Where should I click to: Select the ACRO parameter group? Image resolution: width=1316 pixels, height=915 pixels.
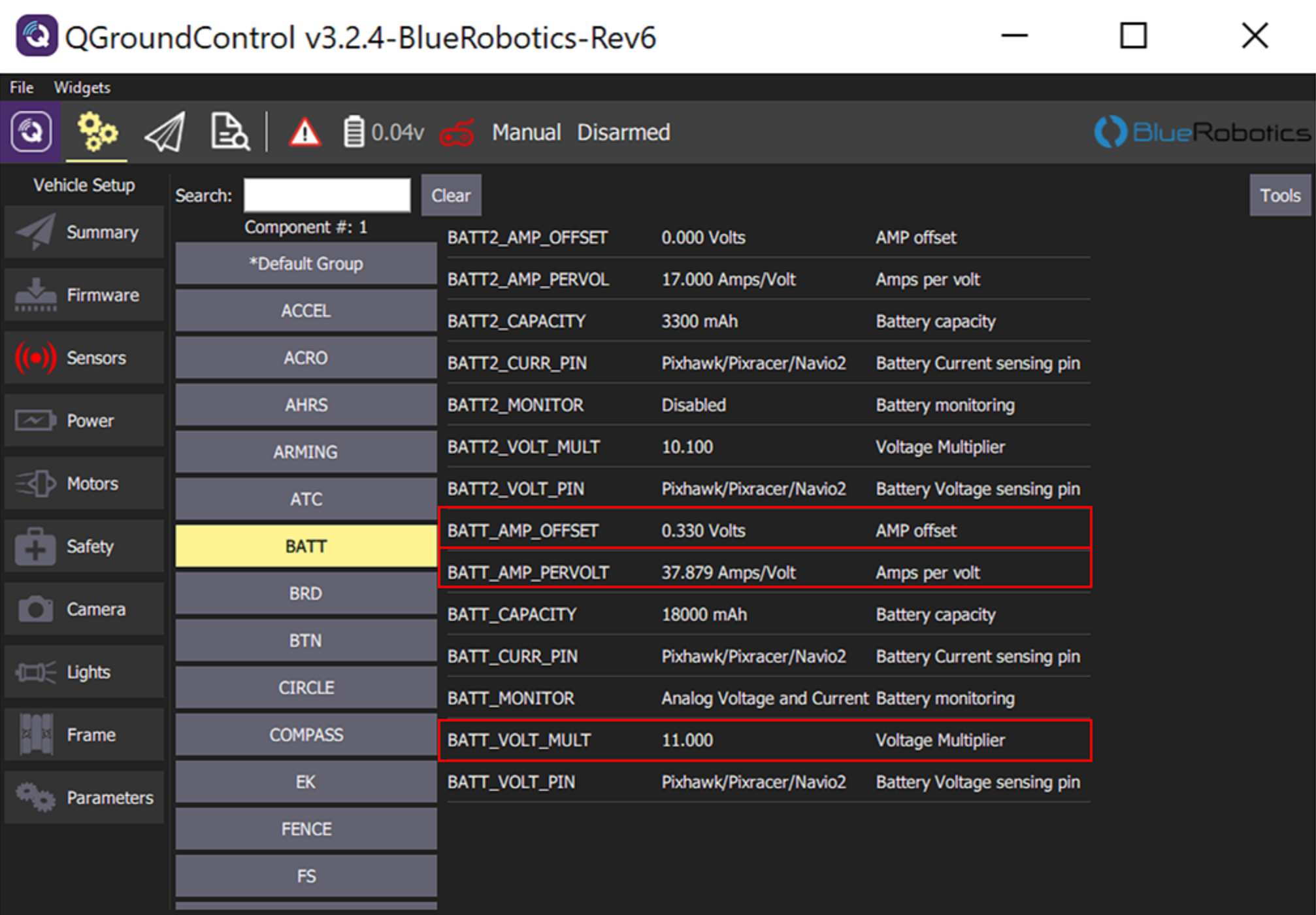306,358
